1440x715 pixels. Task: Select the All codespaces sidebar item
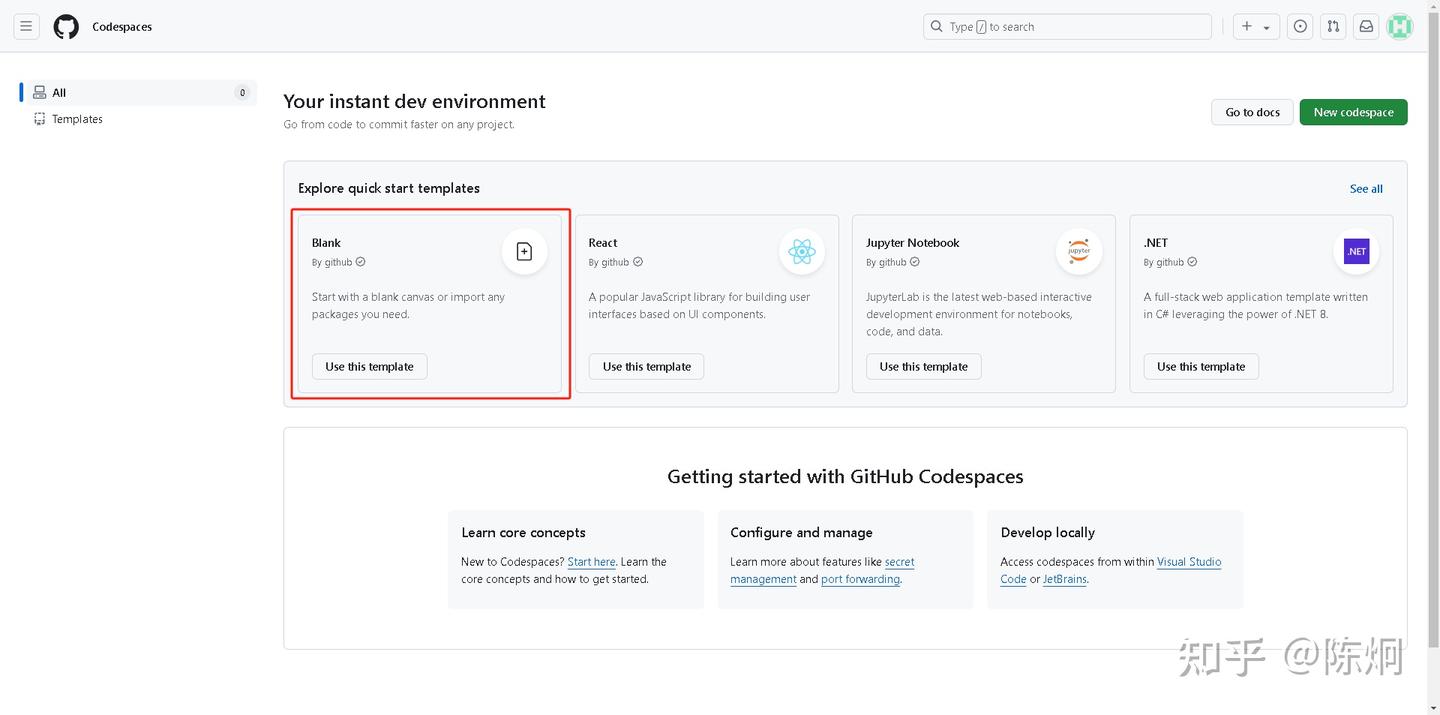[x=59, y=93]
